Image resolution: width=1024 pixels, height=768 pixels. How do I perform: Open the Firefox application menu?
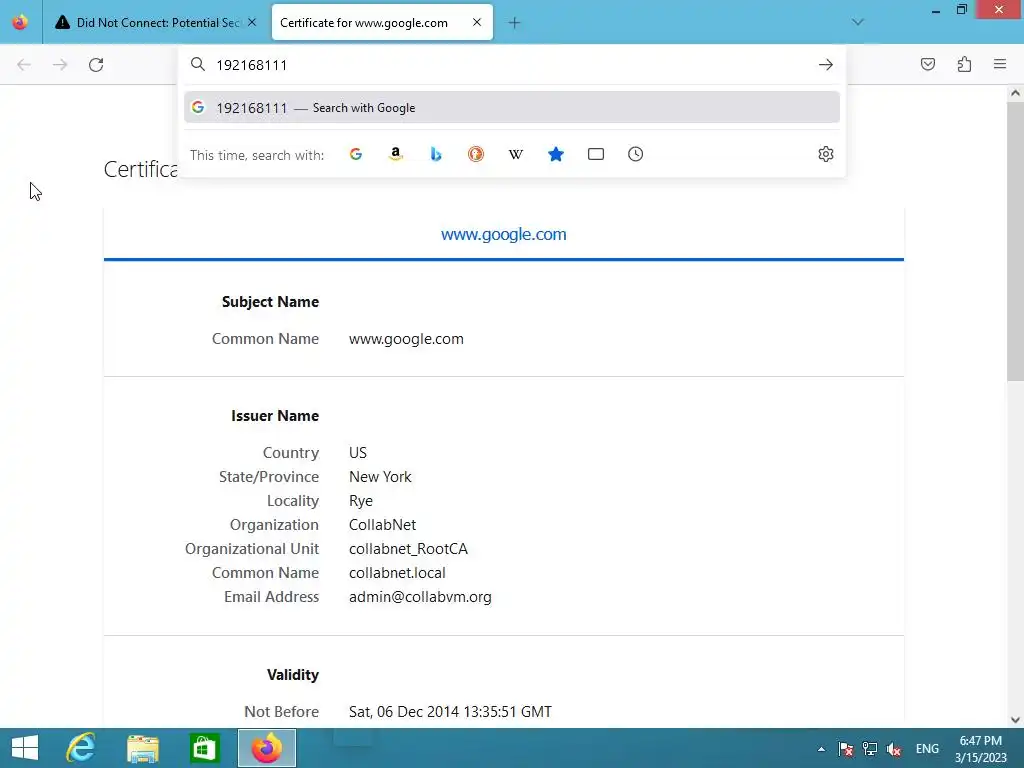[1000, 64]
